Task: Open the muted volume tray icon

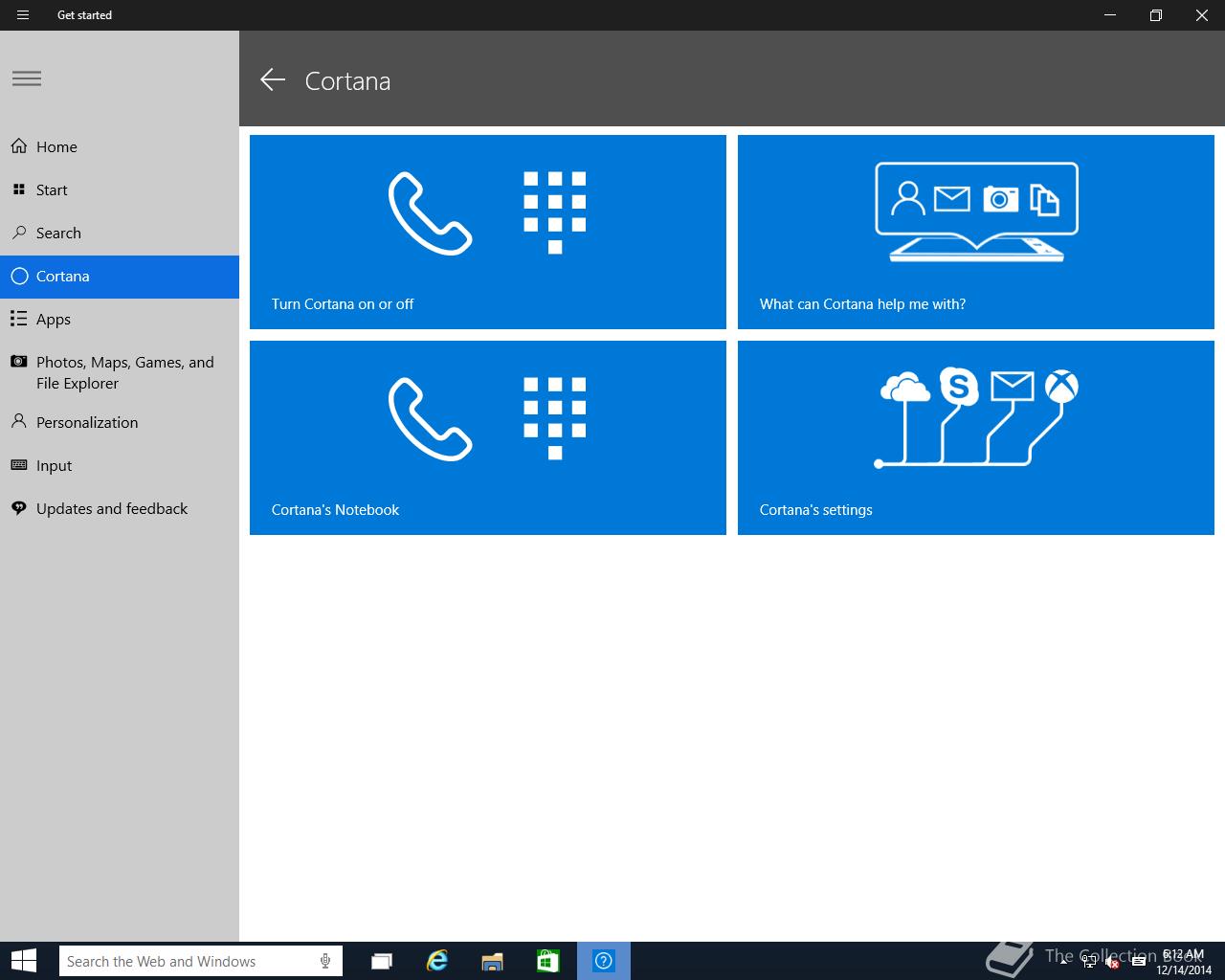Action: click(1112, 962)
